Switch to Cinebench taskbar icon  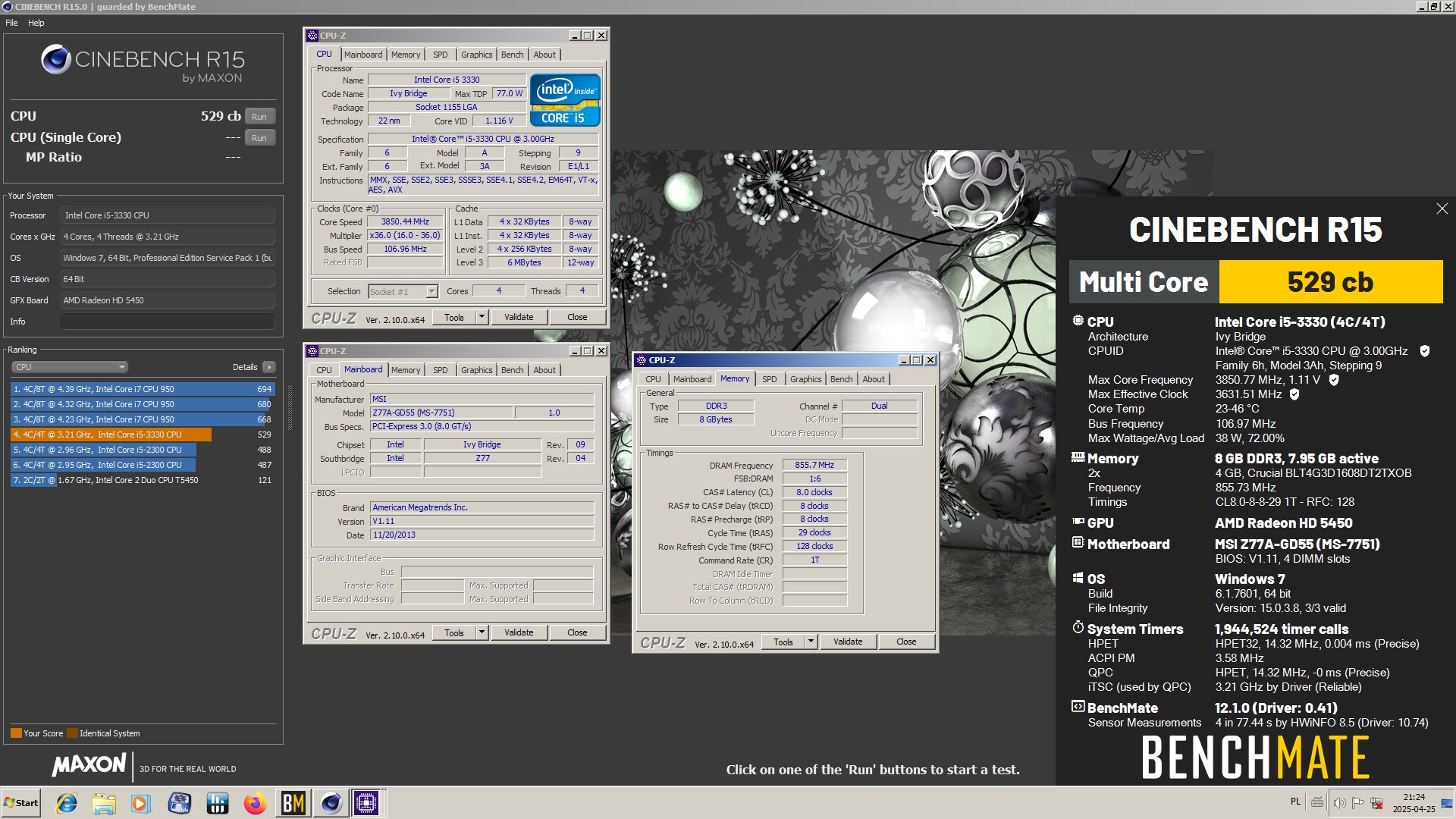pos(331,803)
